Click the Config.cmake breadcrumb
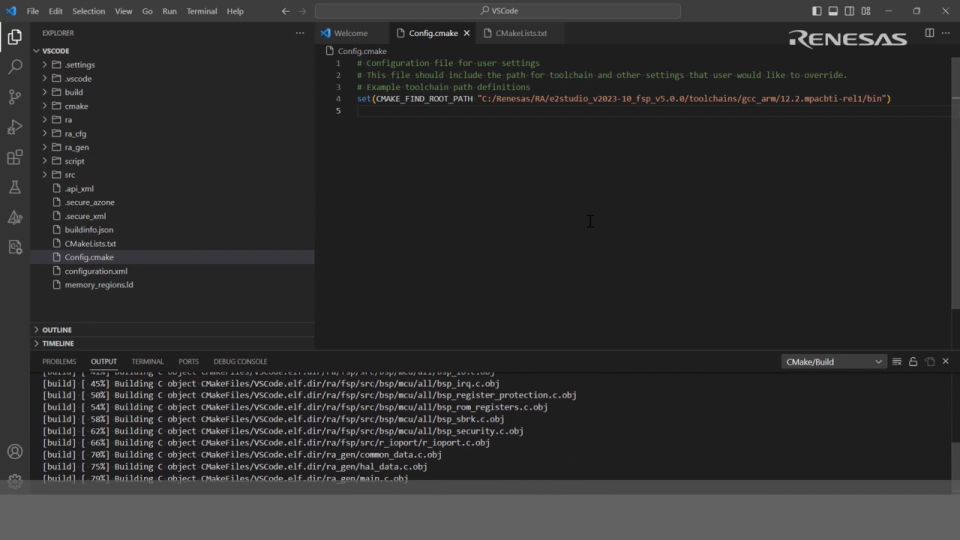The image size is (960, 540). pos(362,51)
